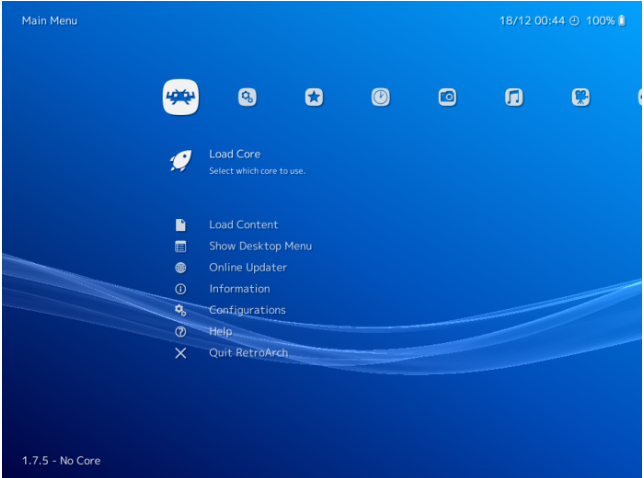Click the question mark icon beside Help
This screenshot has height=478, width=644.
[x=181, y=332]
